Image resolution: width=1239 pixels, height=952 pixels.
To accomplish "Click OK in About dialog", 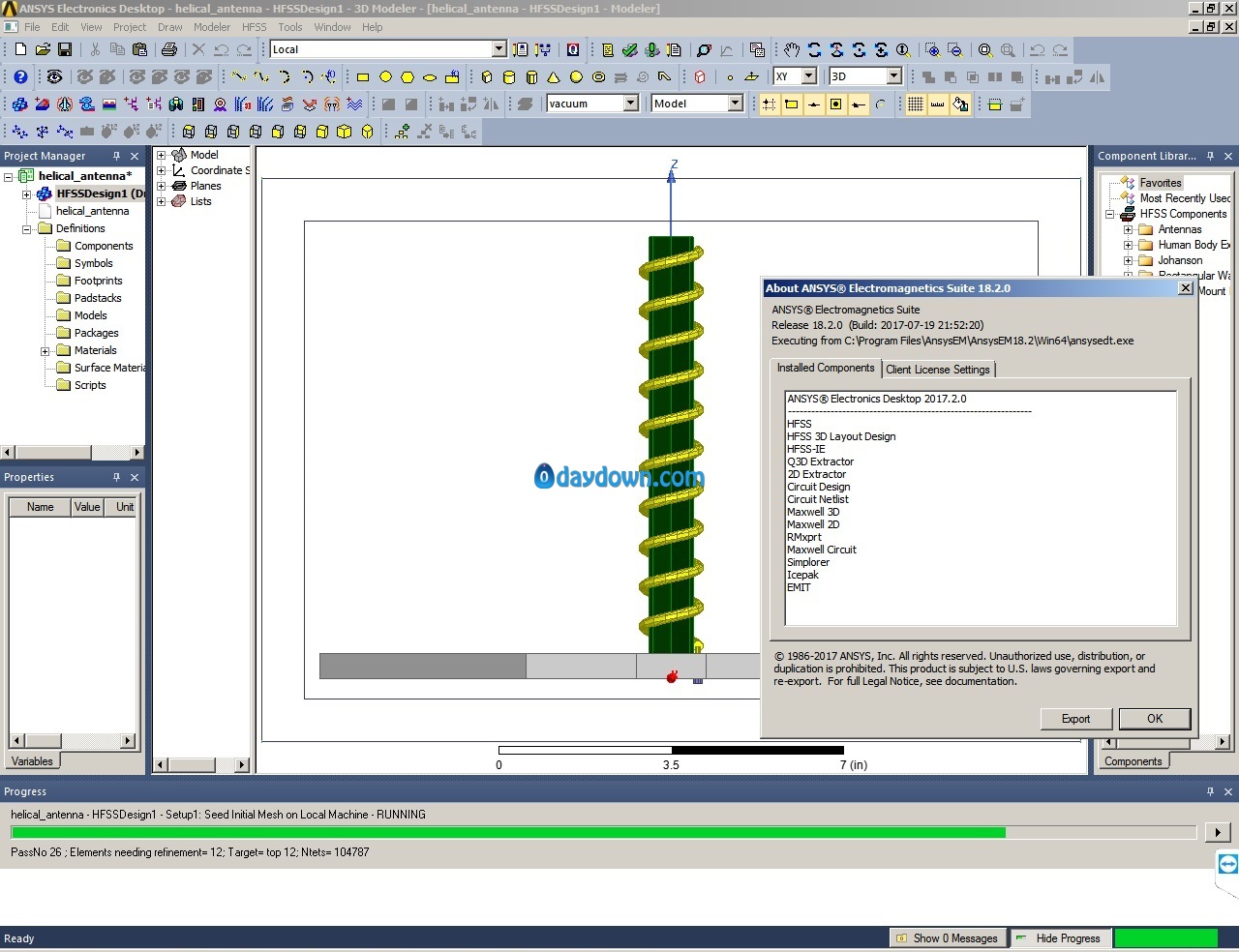I will pos(1155,719).
